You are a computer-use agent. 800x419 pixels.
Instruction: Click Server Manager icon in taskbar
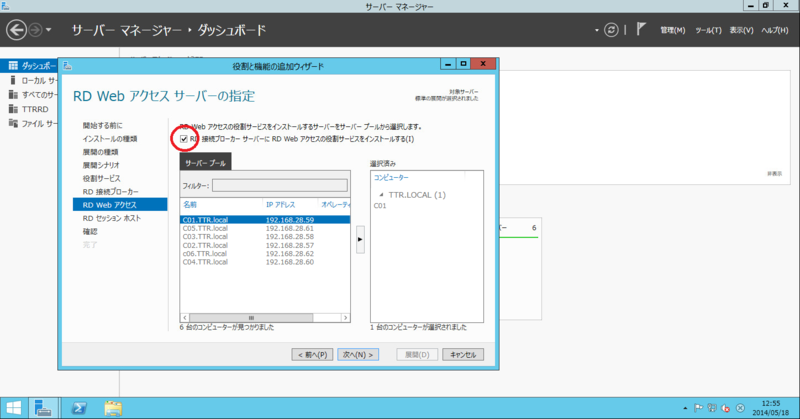[43, 408]
